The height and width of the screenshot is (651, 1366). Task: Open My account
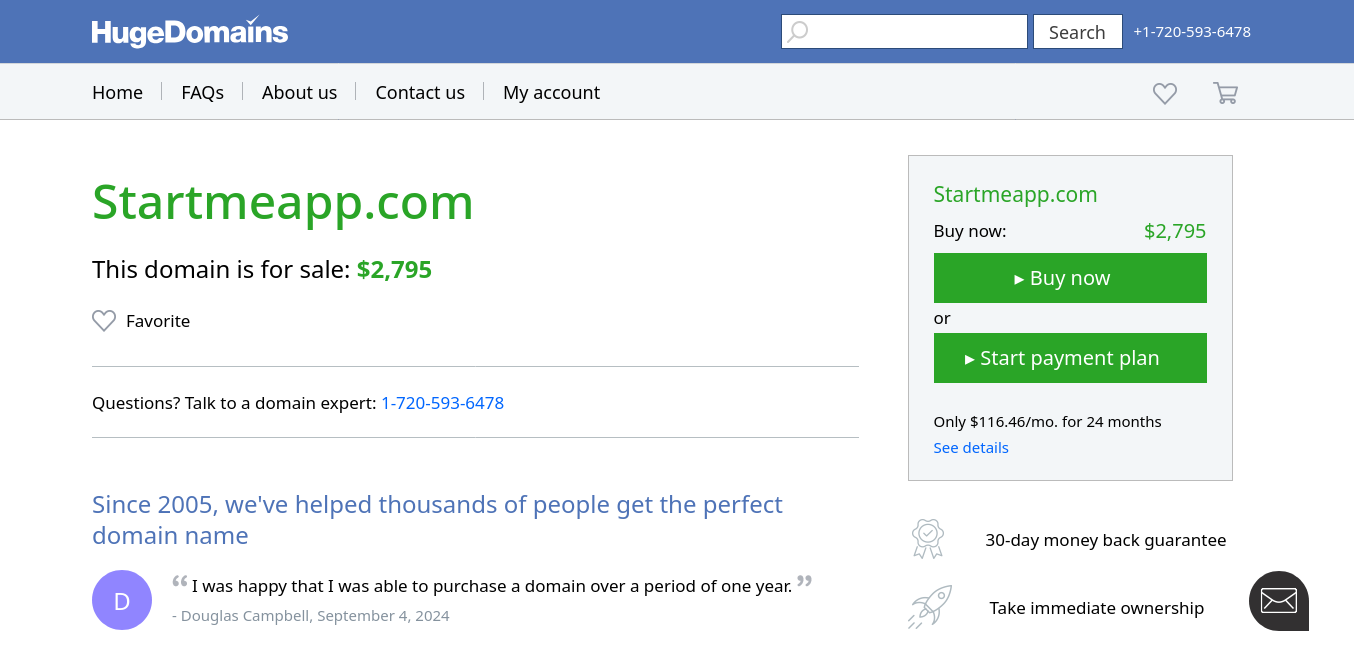pos(551,92)
